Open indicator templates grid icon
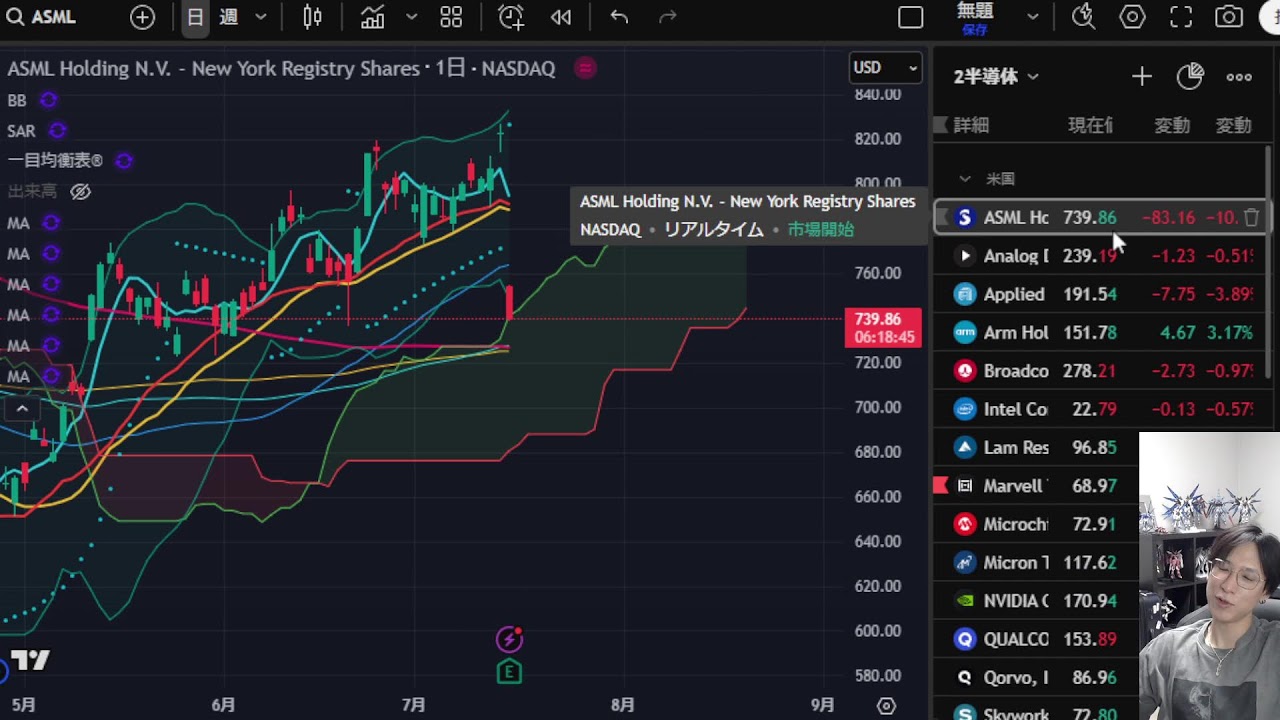The image size is (1280, 720). tap(451, 17)
